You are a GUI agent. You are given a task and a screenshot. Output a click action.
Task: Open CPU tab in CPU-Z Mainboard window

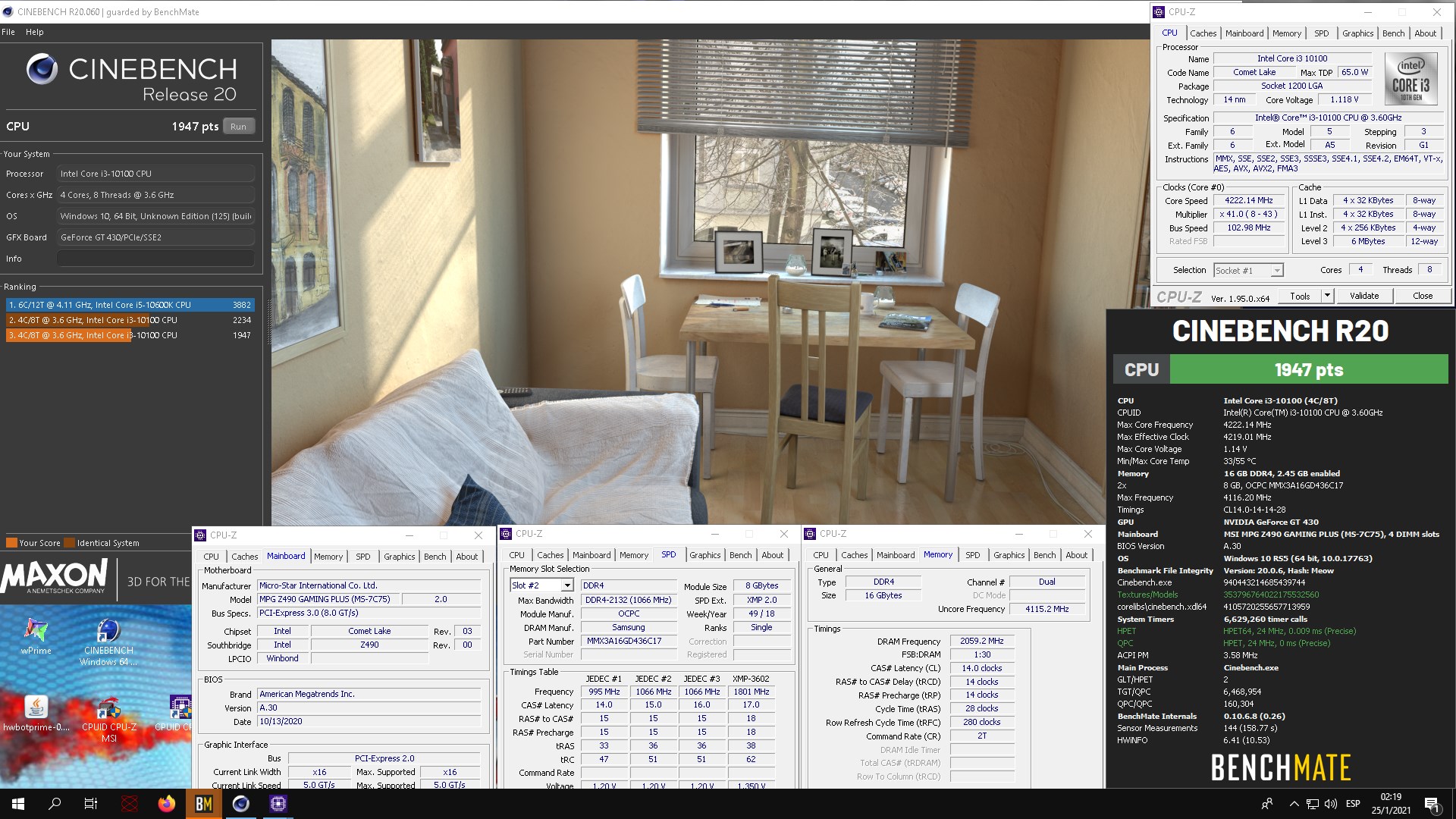pyautogui.click(x=211, y=557)
